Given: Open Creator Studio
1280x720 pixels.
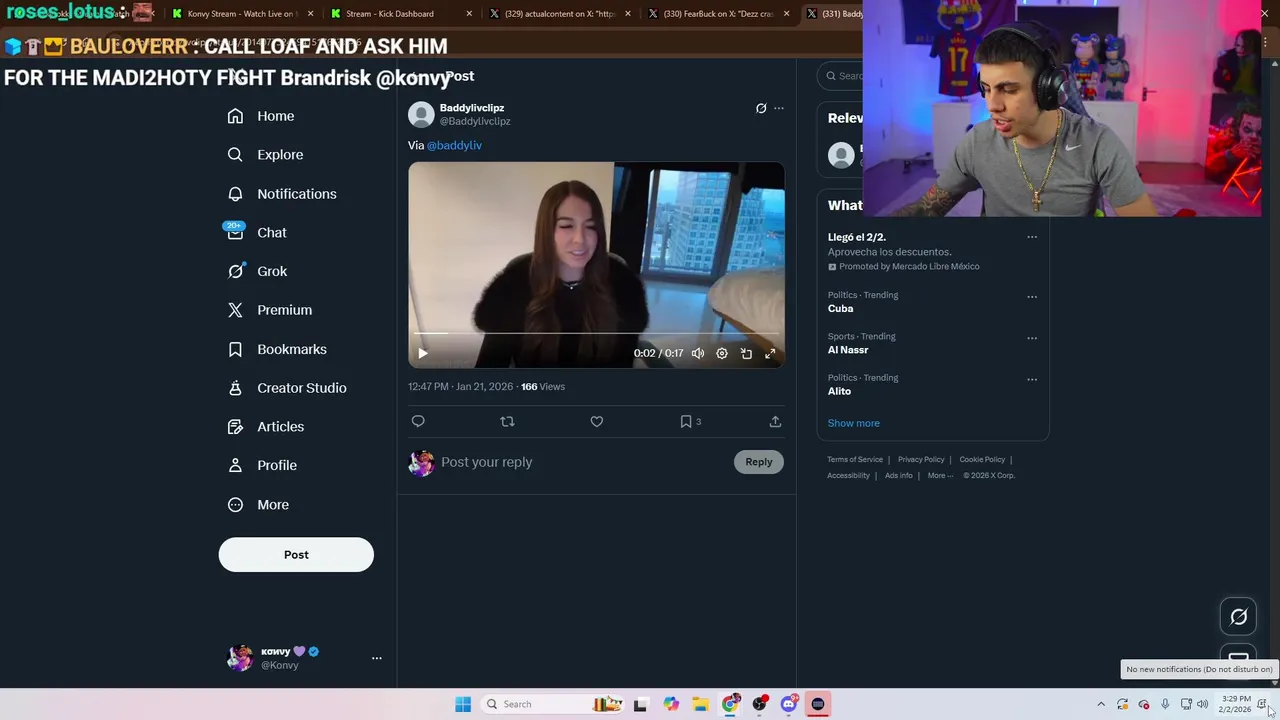Looking at the screenshot, I should click(287, 388).
